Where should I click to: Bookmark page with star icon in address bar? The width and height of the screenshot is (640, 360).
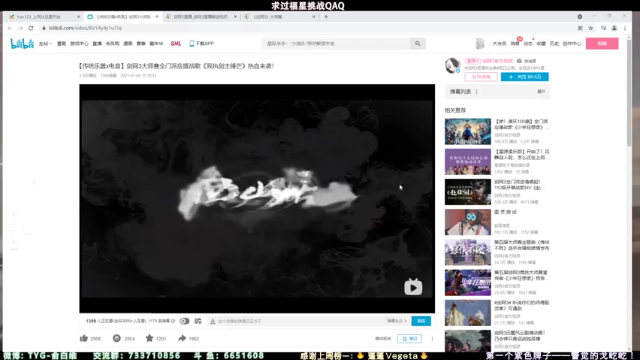coord(591,28)
